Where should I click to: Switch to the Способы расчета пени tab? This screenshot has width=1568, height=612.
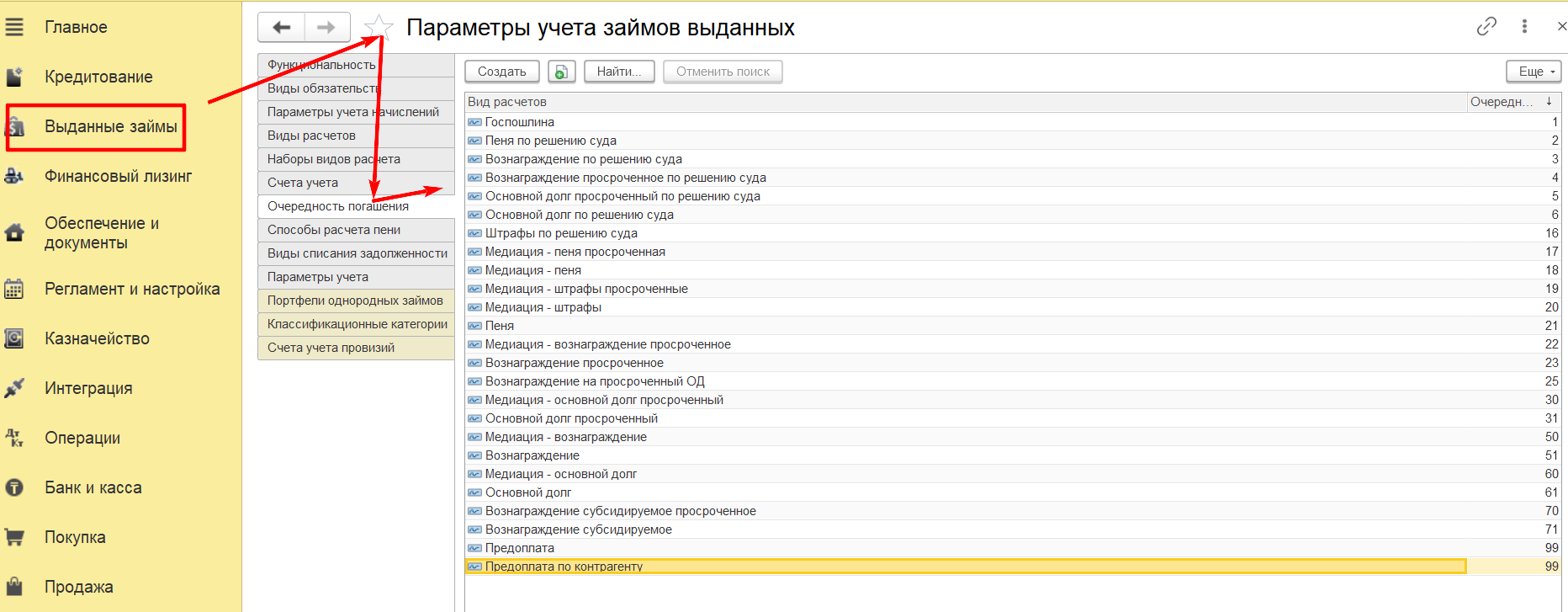coord(356,230)
